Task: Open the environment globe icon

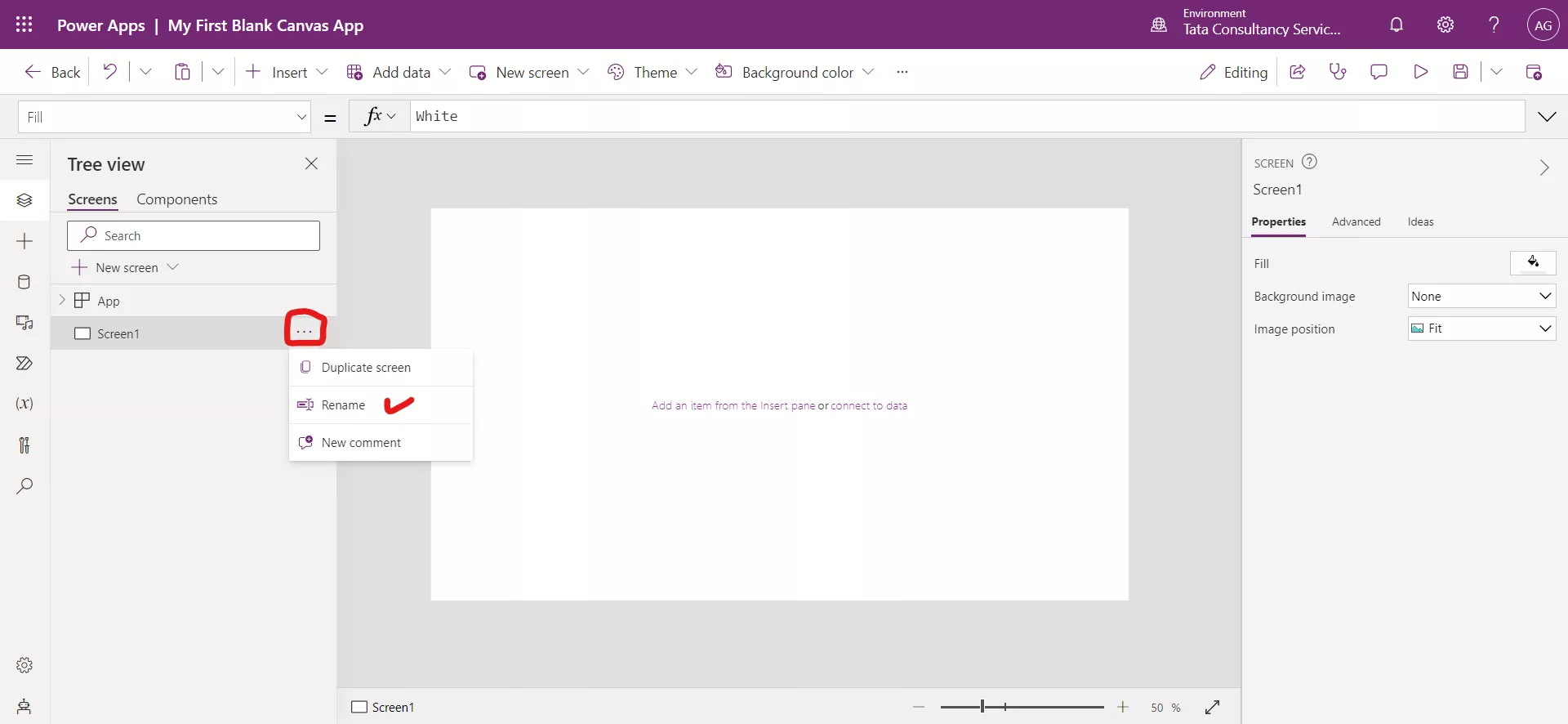Action: [1159, 25]
